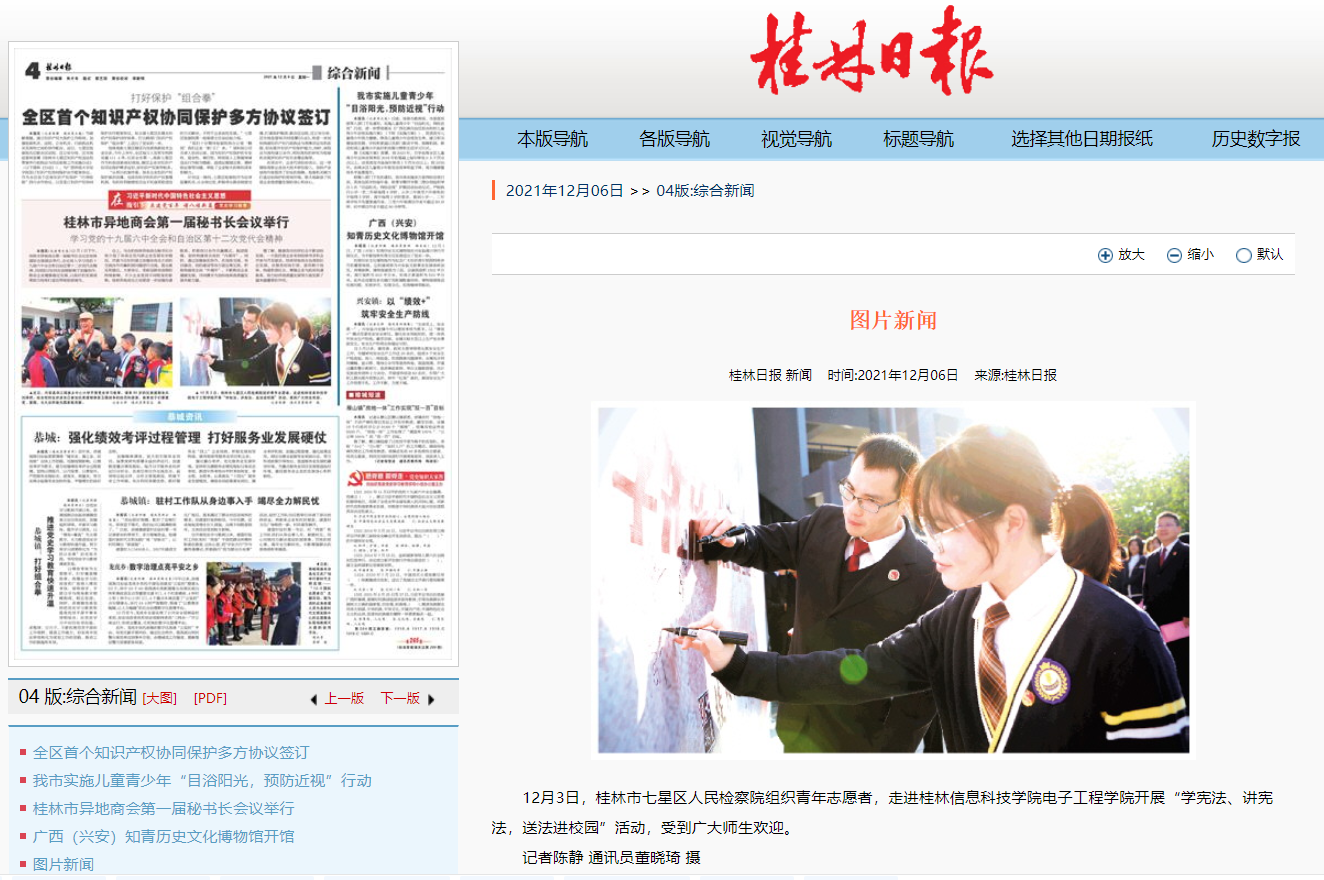
Task: Click the zoom-in plus icon beside 放大
Action: click(1105, 255)
